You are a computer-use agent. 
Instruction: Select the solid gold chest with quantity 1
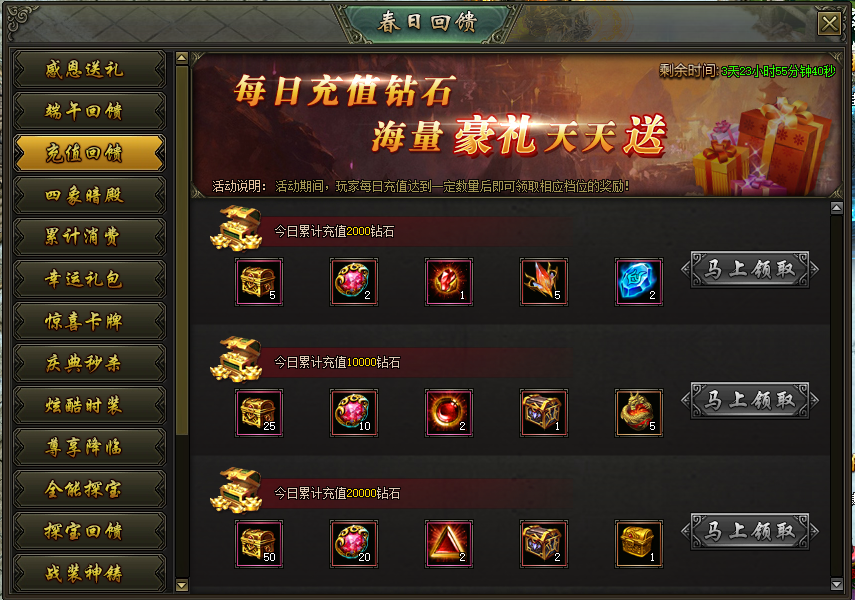639,544
